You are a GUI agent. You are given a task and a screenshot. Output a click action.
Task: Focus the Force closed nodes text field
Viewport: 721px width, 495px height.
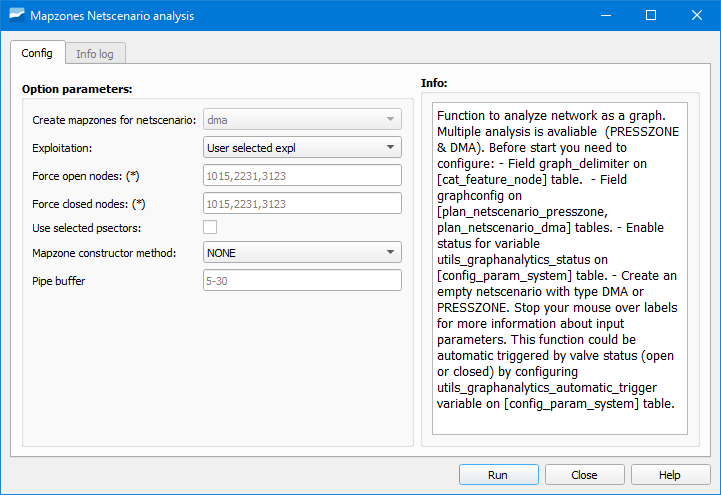pos(302,204)
